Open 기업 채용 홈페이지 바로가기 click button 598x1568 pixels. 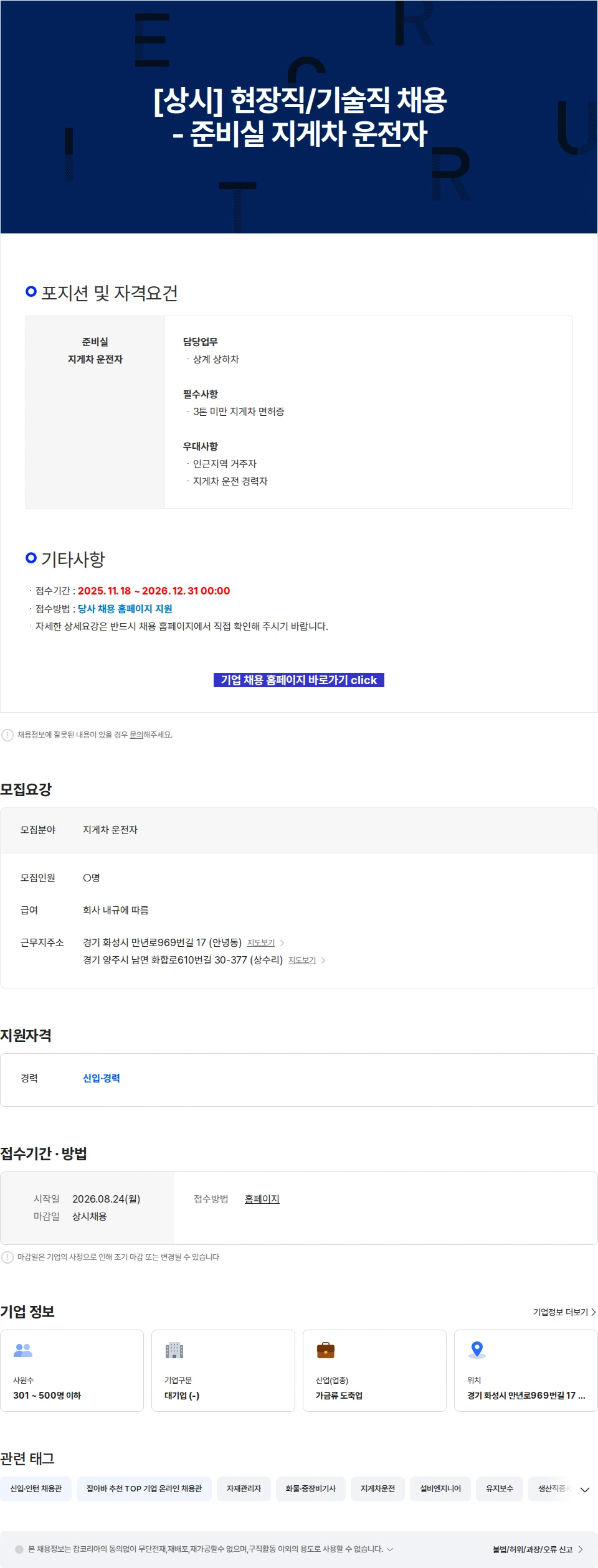coord(299,680)
